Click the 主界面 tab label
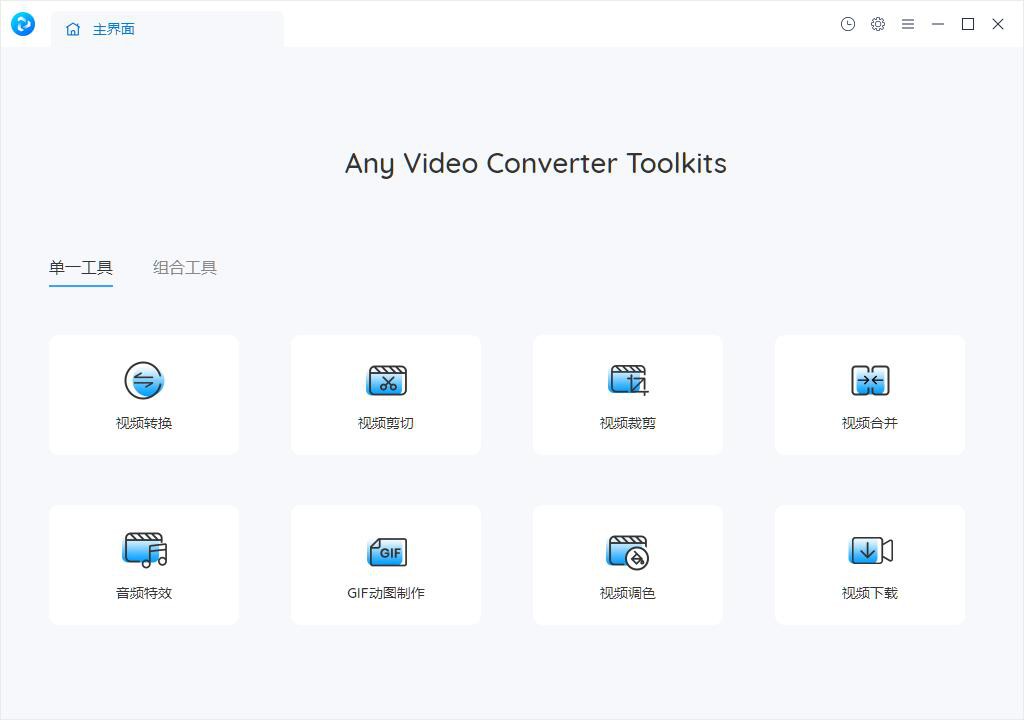The image size is (1024, 720). pyautogui.click(x=113, y=29)
